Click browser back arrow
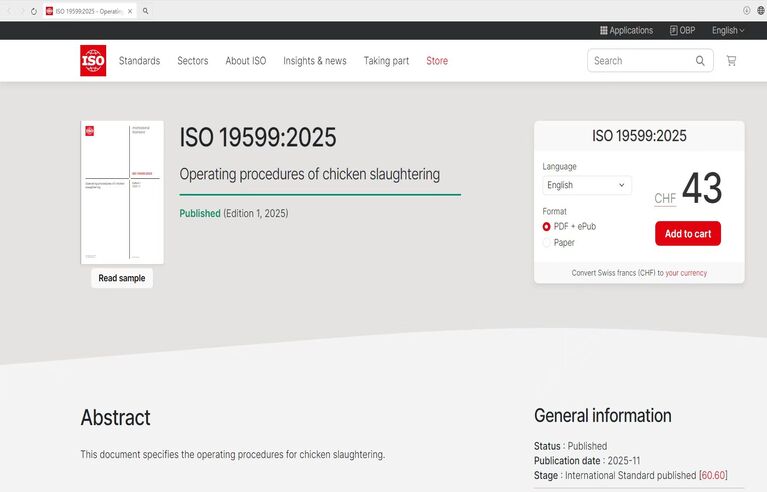 (x=9, y=11)
